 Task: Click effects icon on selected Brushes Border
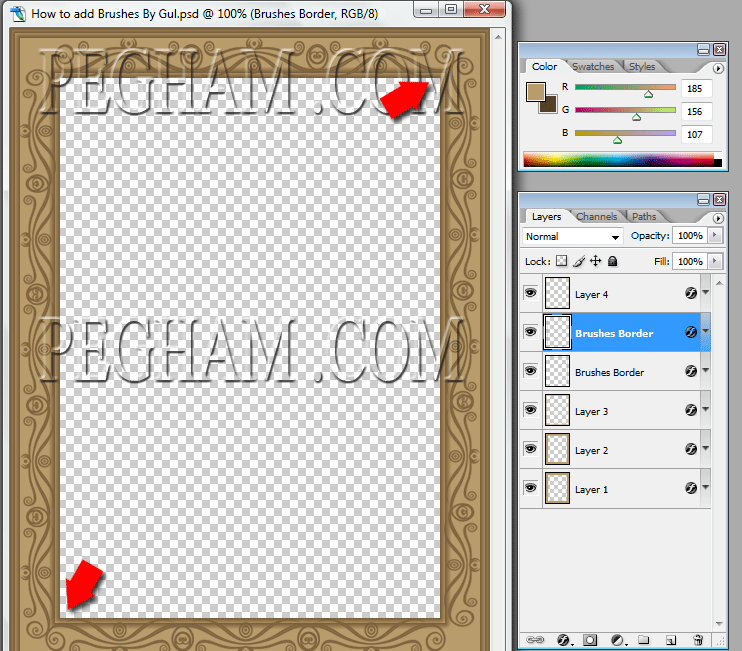[691, 332]
